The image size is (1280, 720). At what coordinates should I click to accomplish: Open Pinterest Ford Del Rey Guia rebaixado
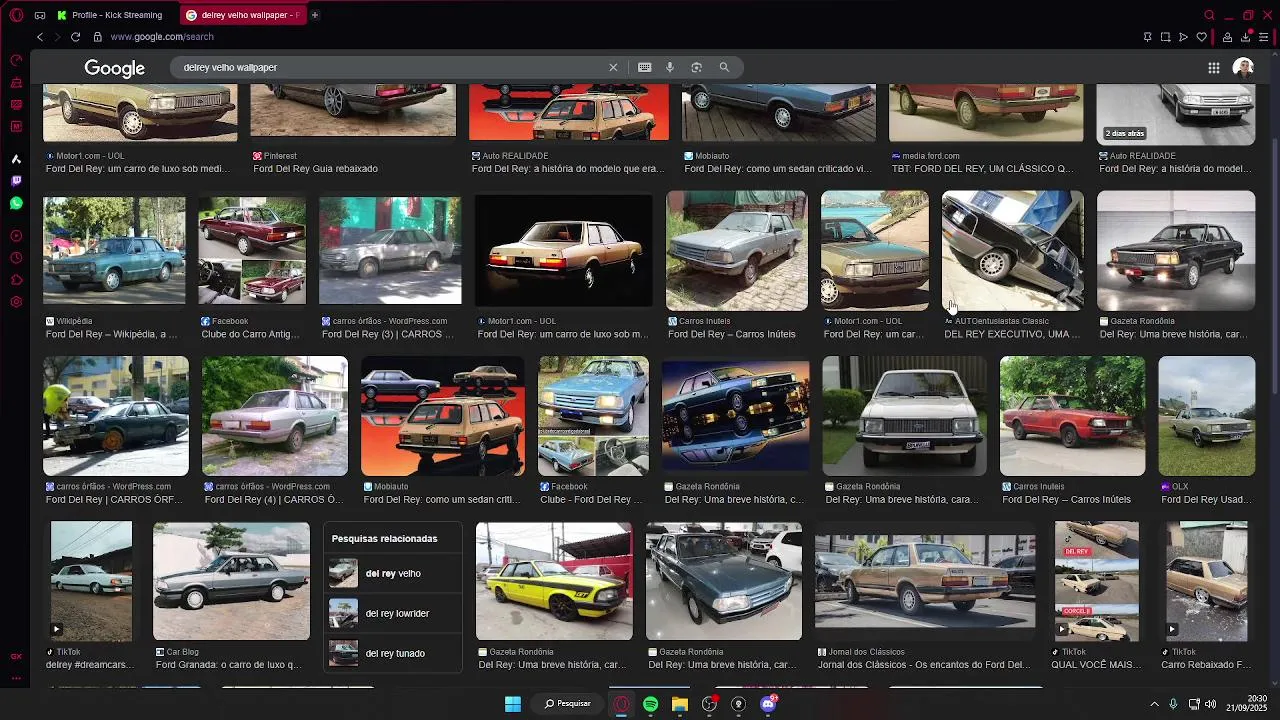pyautogui.click(x=315, y=169)
